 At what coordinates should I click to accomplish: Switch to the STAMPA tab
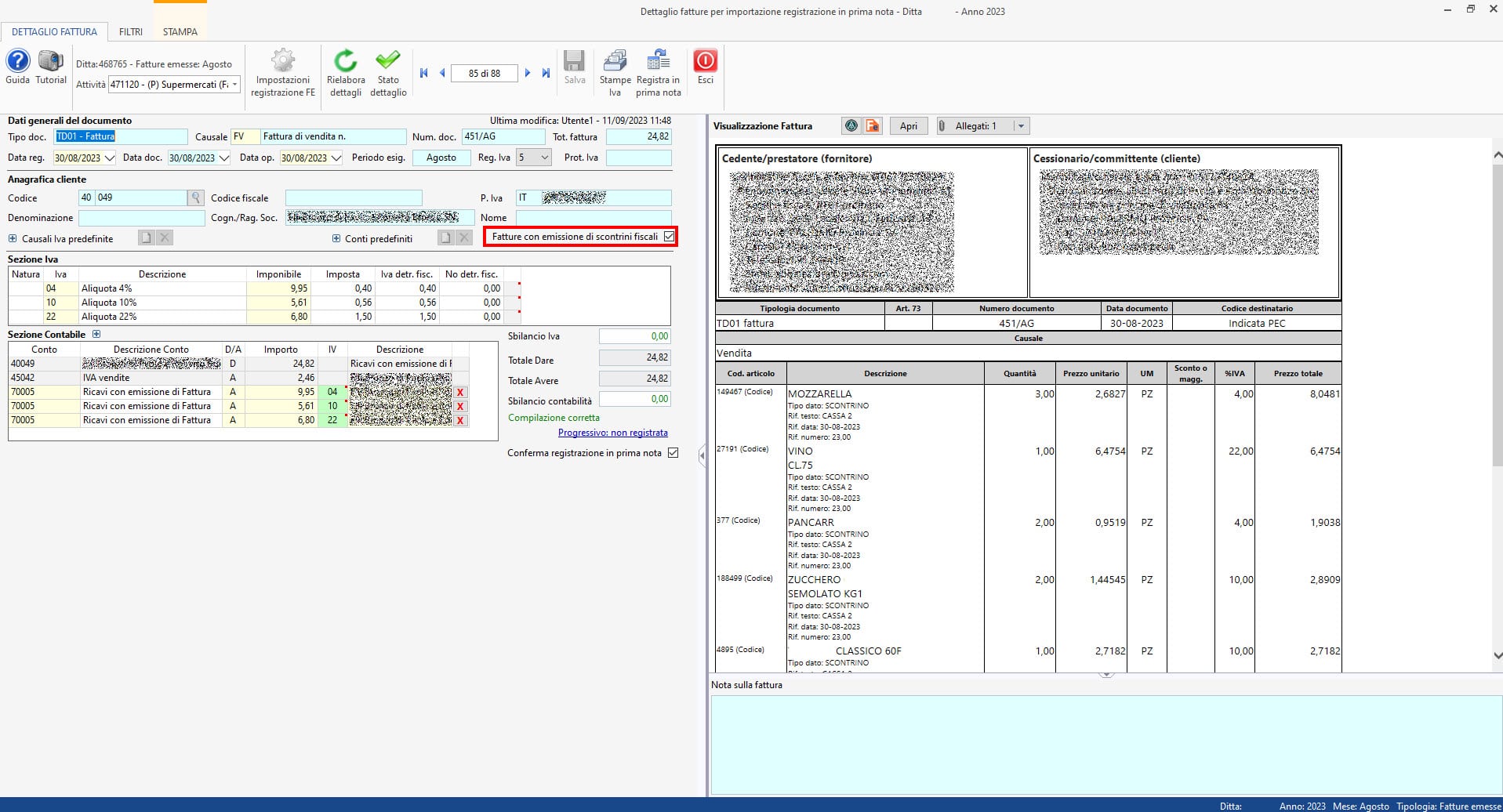[180, 32]
